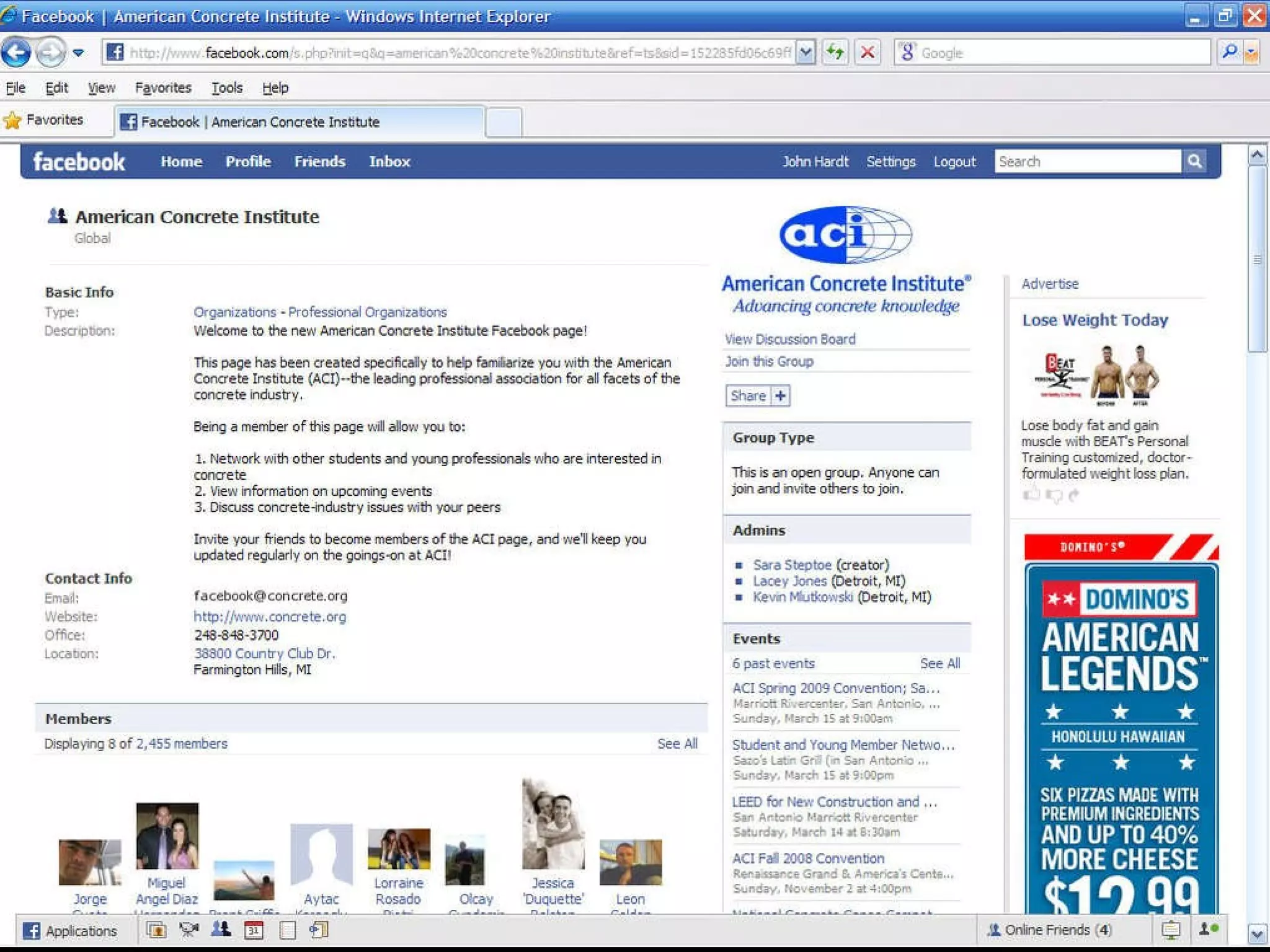Open Groups icon in bottom bar
Viewport: 1270px width, 952px height.
pyautogui.click(x=221, y=930)
